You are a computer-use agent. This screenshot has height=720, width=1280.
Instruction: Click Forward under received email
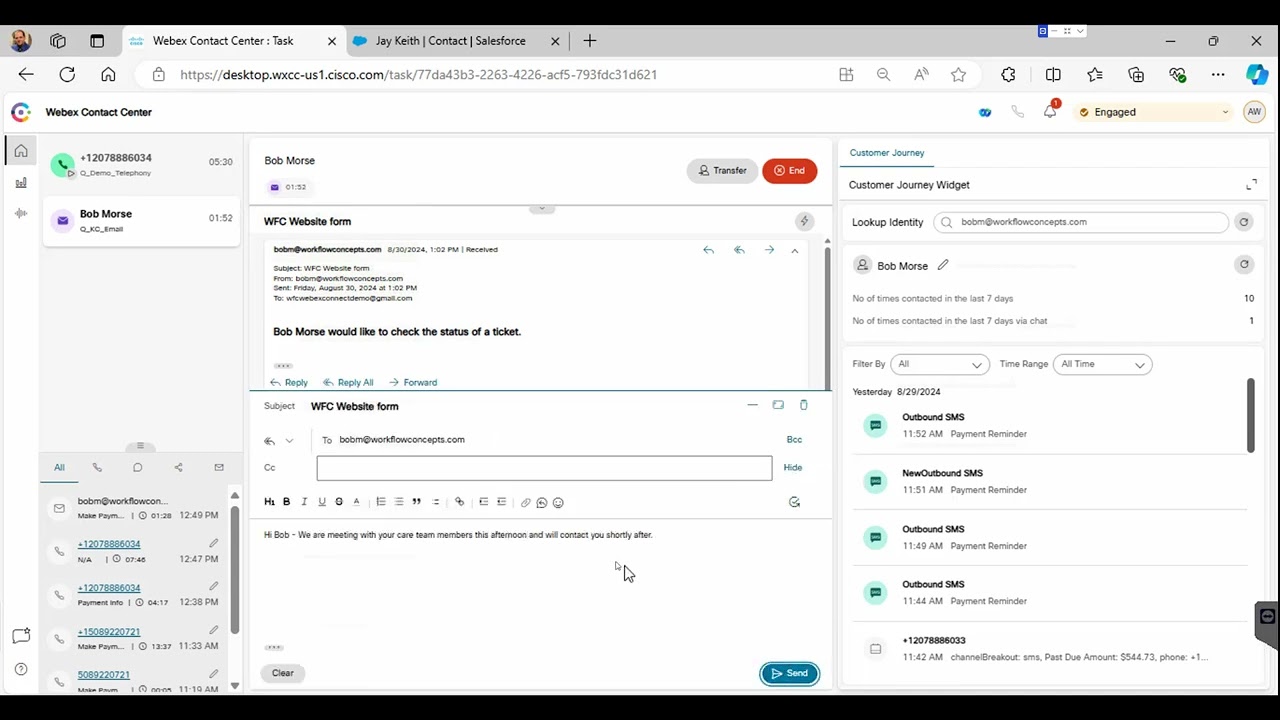[x=413, y=382]
